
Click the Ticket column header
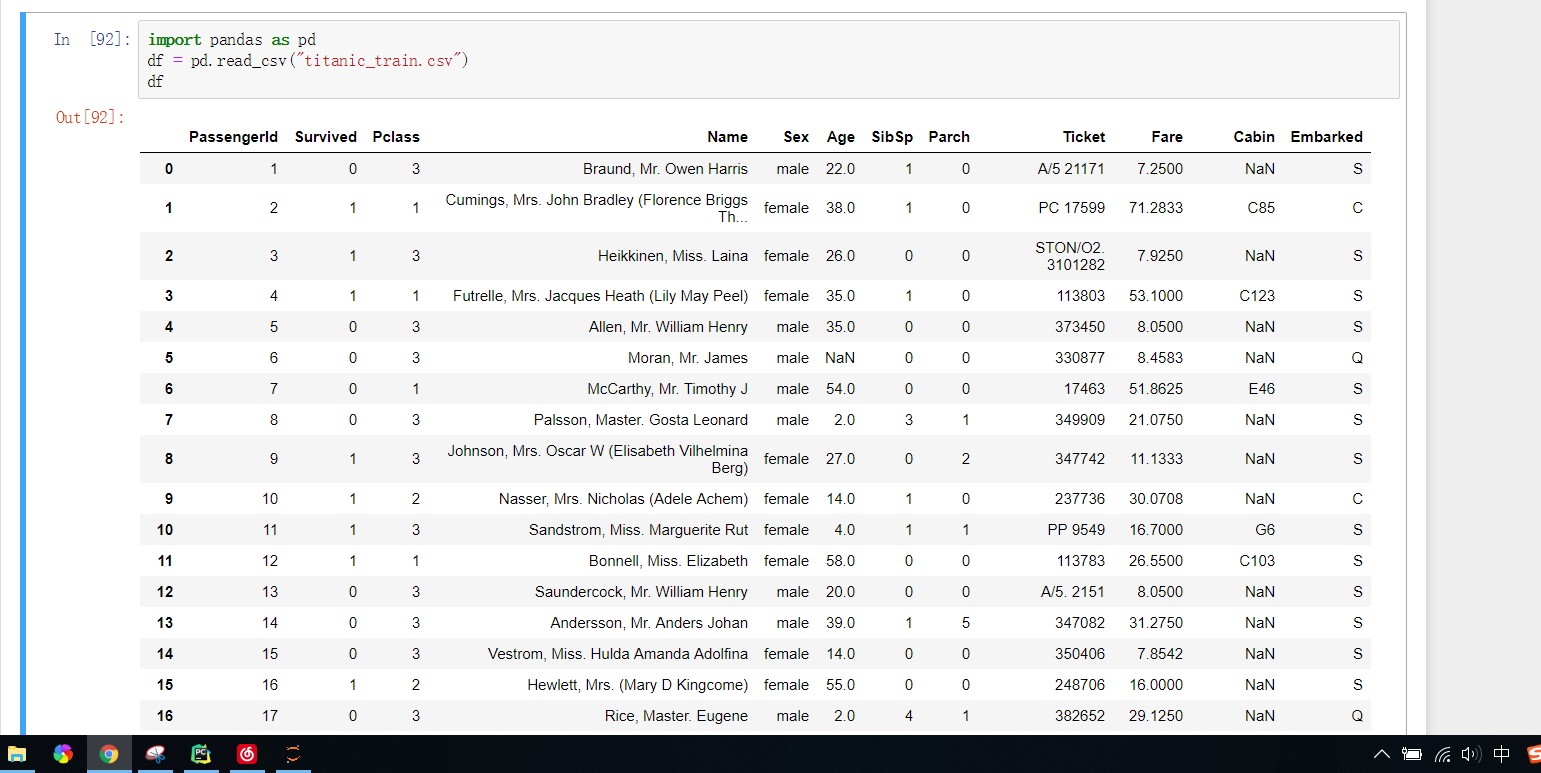1084,137
